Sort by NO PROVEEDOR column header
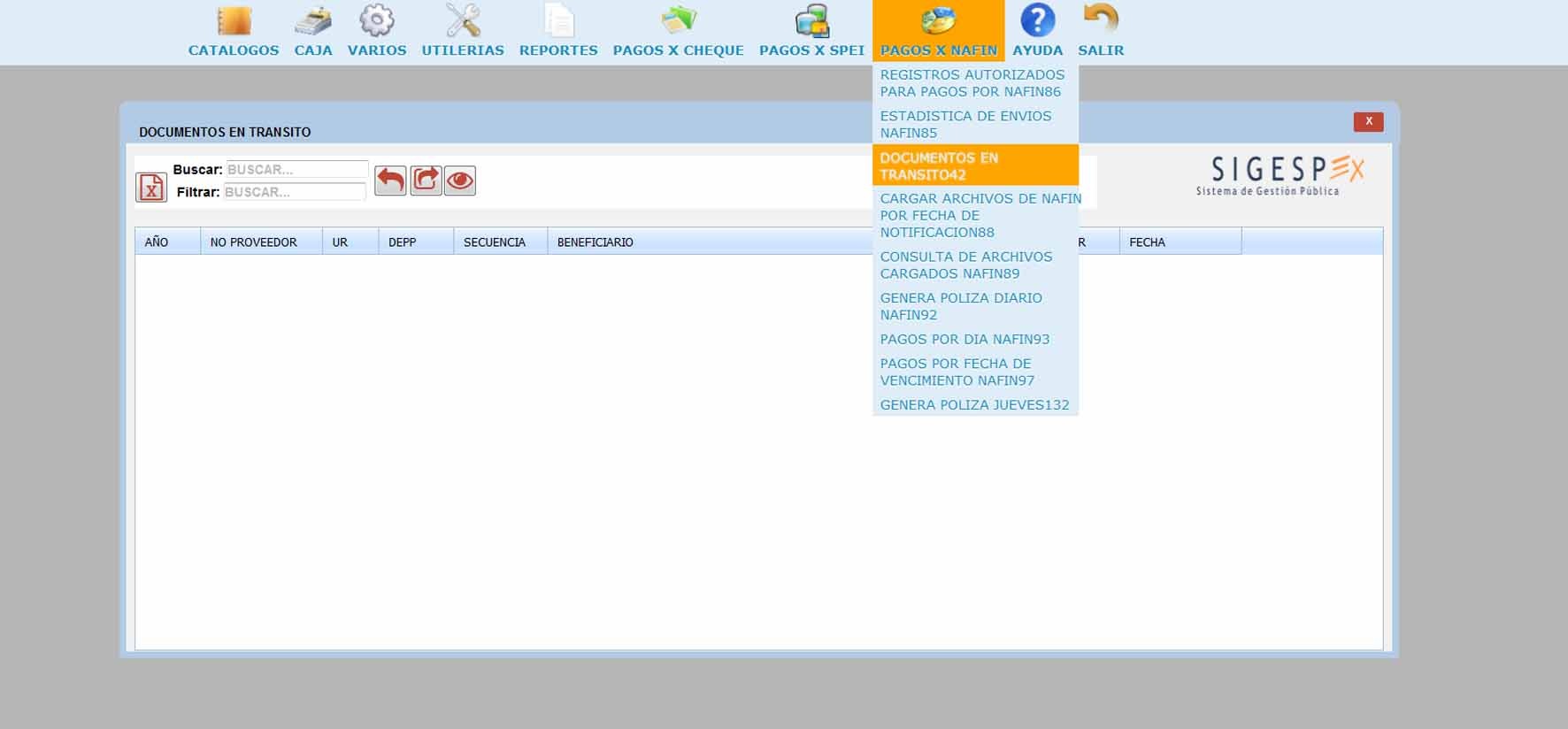 [262, 242]
